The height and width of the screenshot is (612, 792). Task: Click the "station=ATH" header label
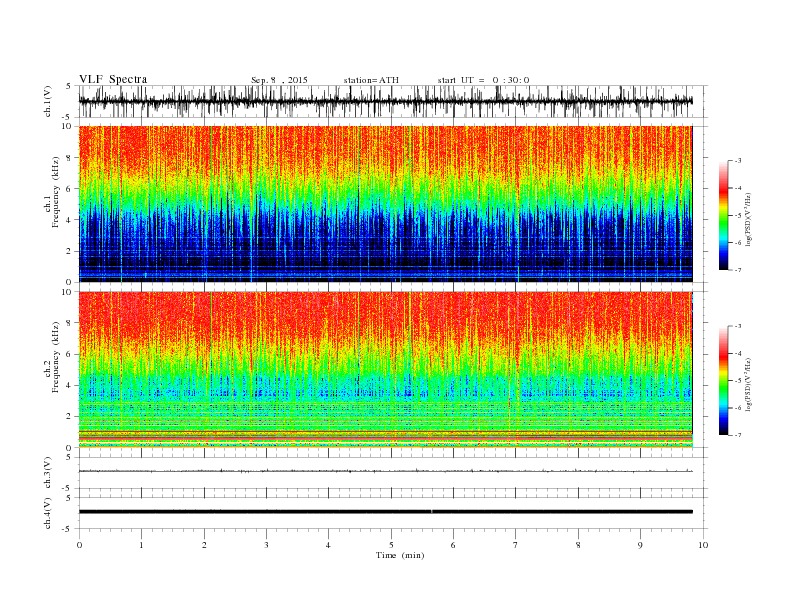pyautogui.click(x=371, y=80)
